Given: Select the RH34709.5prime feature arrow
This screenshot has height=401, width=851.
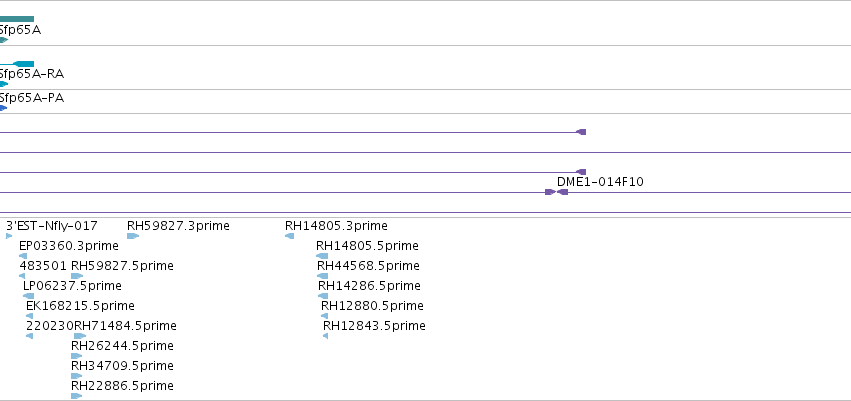Looking at the screenshot, I should [77, 376].
